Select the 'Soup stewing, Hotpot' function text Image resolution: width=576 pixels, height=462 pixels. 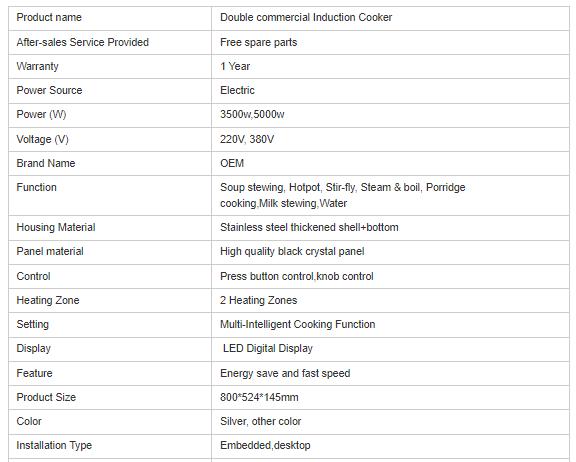click(x=270, y=187)
